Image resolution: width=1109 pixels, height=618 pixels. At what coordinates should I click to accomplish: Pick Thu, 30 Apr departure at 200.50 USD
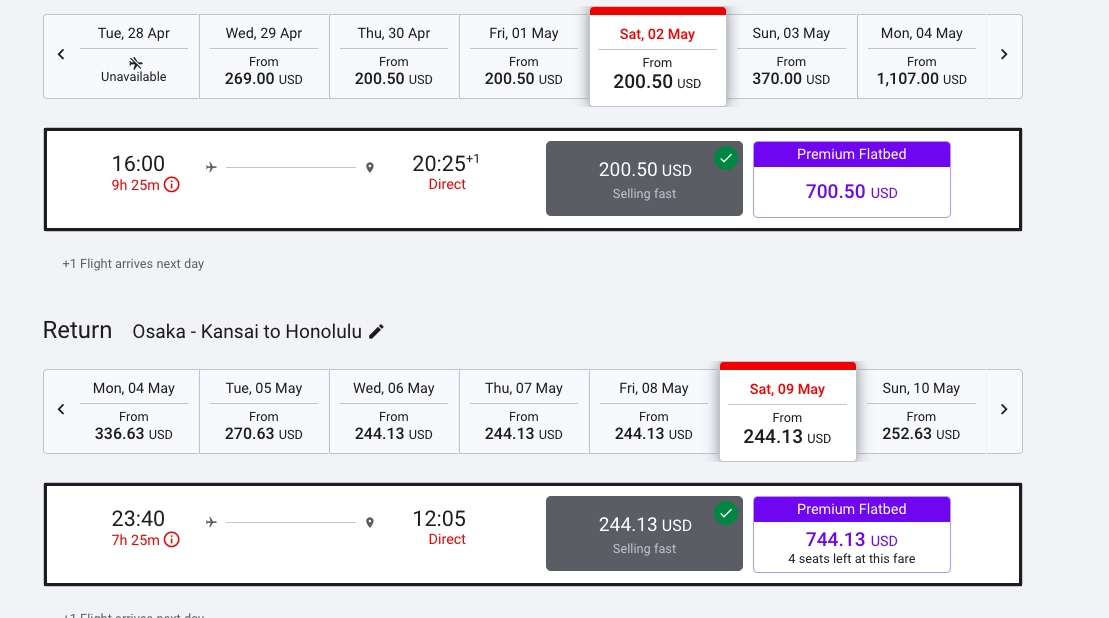pyautogui.click(x=394, y=57)
